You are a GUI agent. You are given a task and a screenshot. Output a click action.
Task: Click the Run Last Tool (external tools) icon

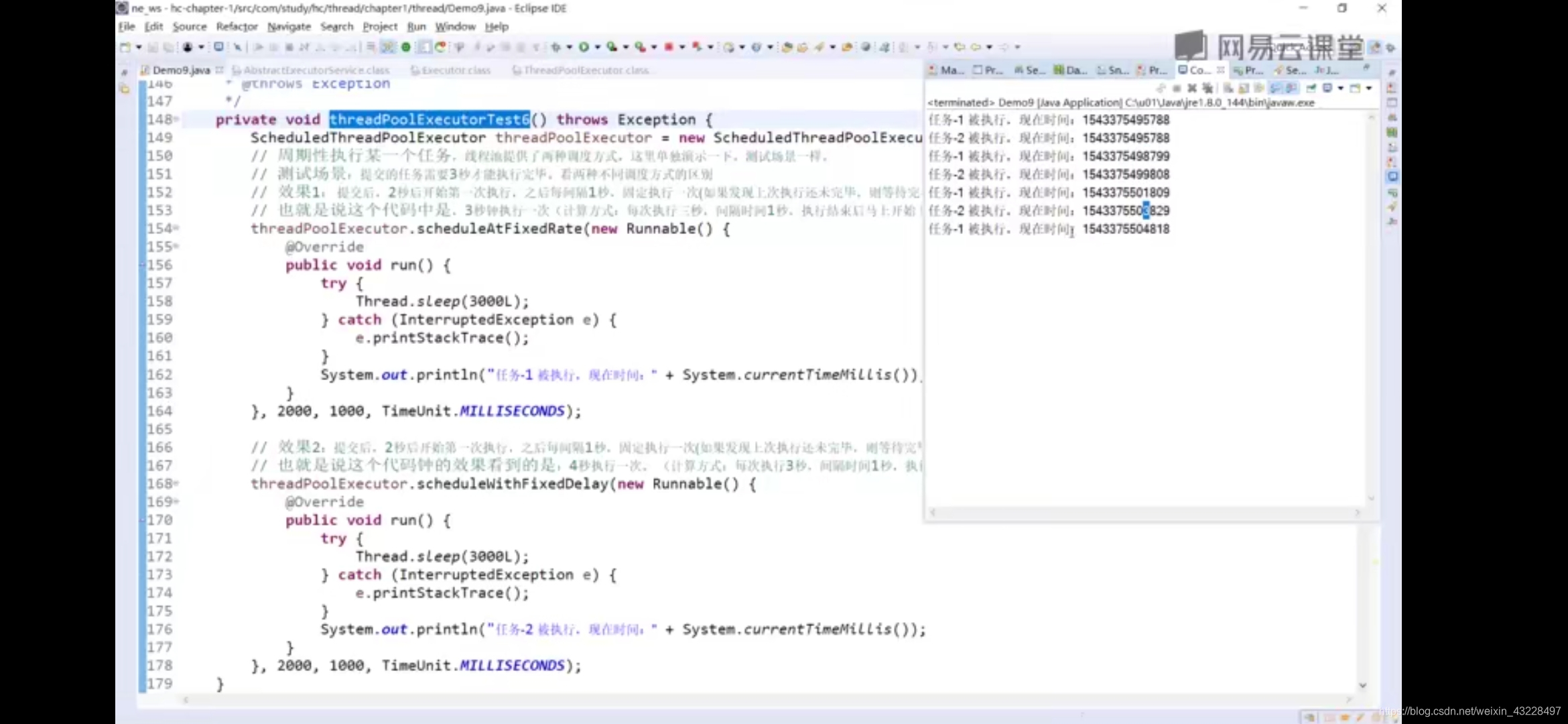(640, 47)
